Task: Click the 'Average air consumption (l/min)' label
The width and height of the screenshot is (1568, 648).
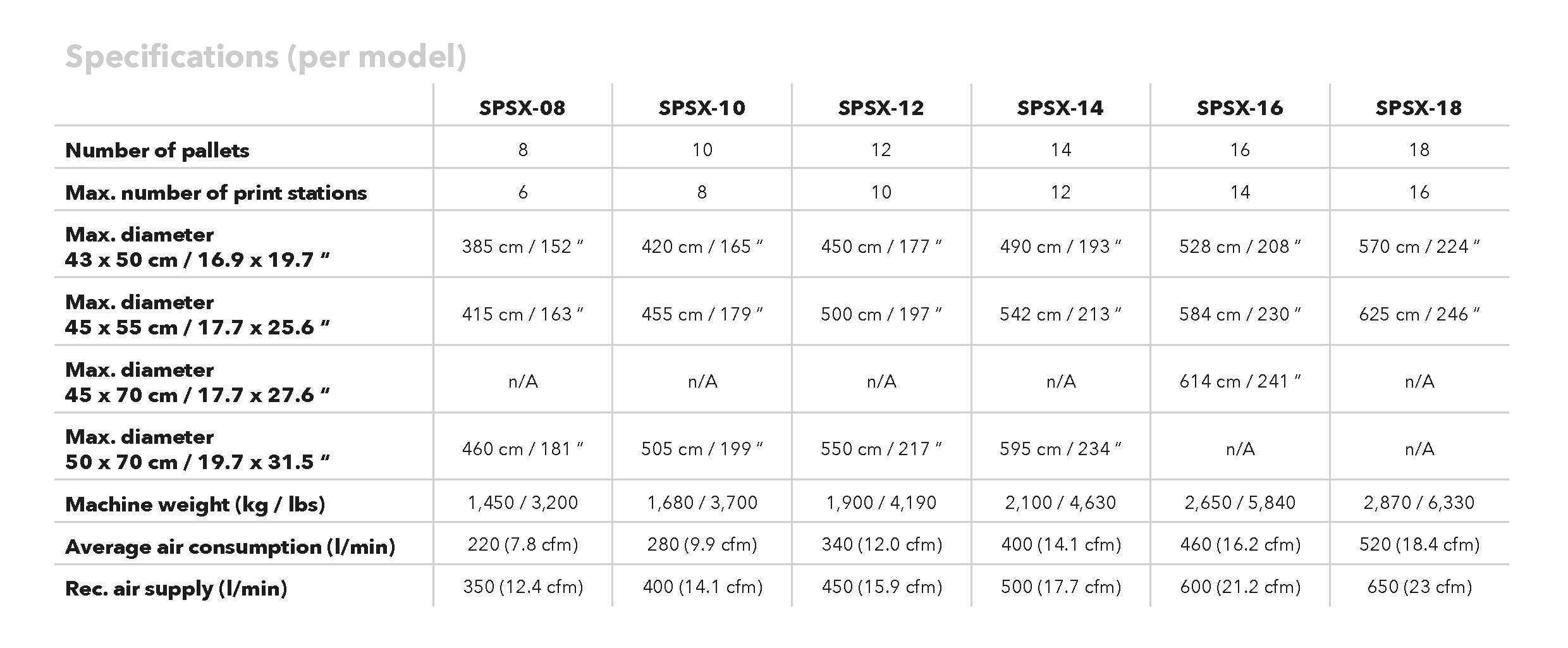Action: tap(230, 547)
